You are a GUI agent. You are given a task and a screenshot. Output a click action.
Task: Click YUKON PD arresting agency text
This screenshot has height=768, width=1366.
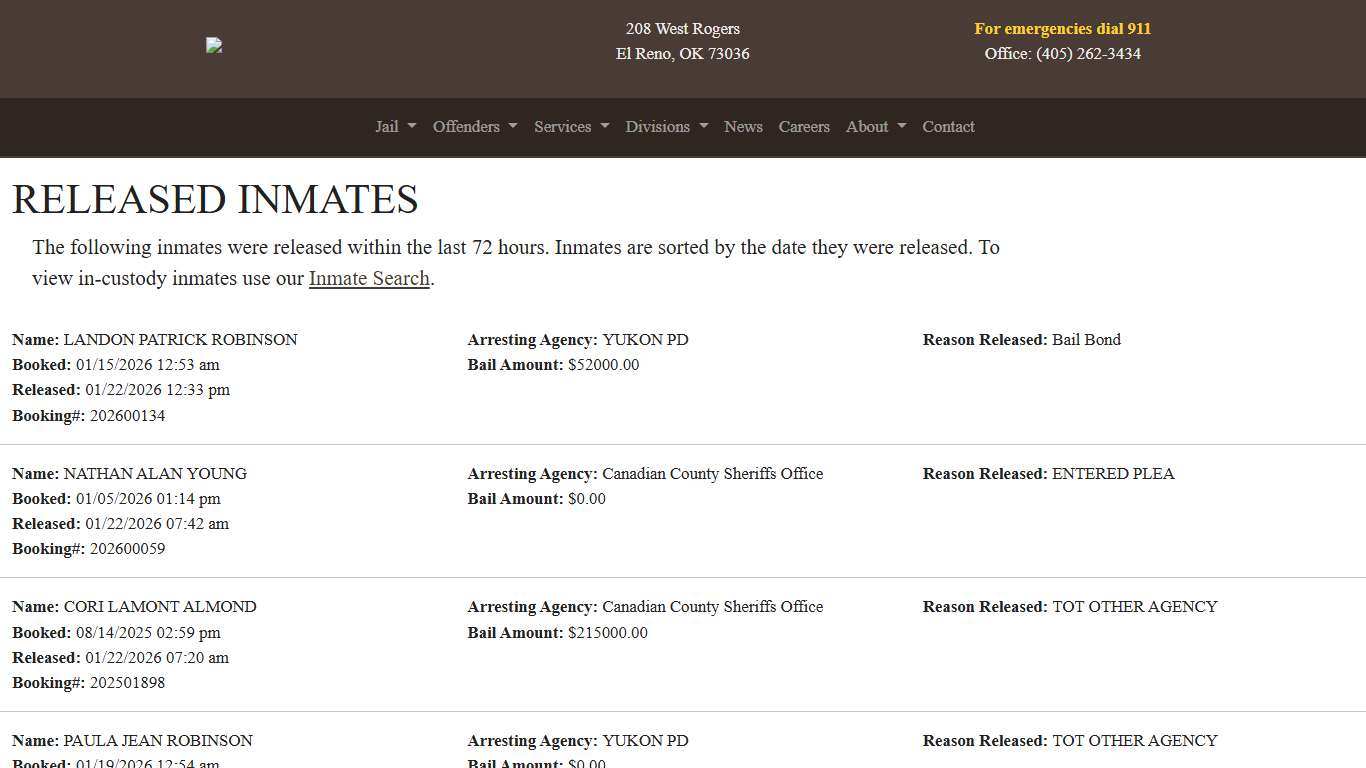[x=645, y=339]
